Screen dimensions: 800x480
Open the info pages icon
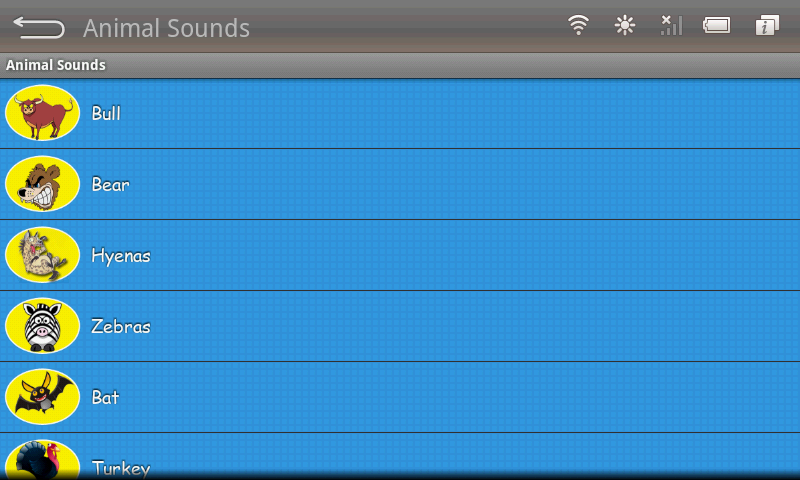[x=767, y=25]
